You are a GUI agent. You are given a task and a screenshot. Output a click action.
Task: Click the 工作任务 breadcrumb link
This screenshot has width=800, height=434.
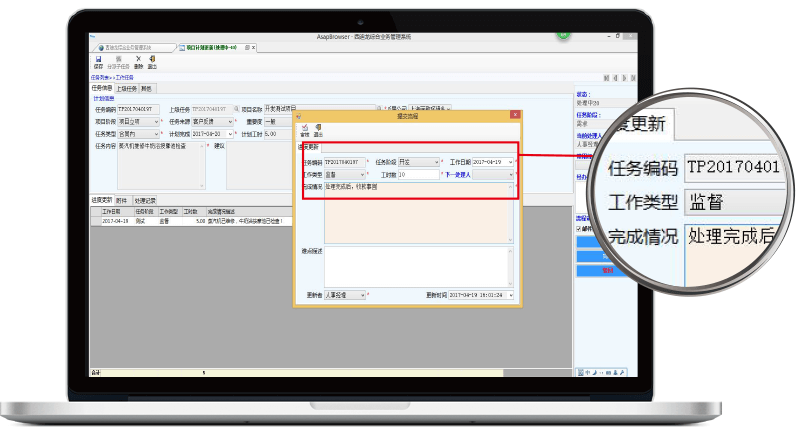[124, 76]
